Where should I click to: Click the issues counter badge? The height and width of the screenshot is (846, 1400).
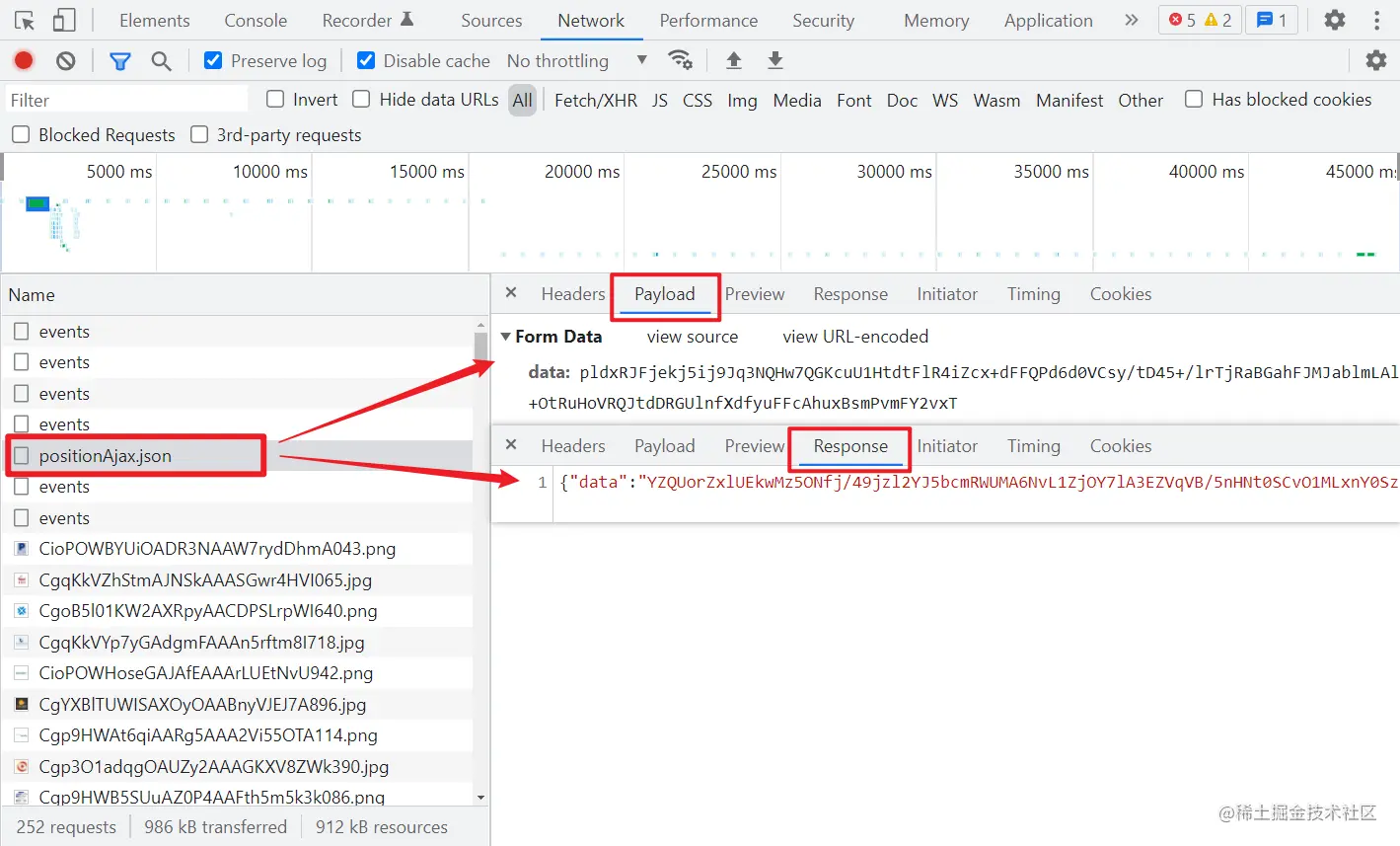(x=1272, y=20)
